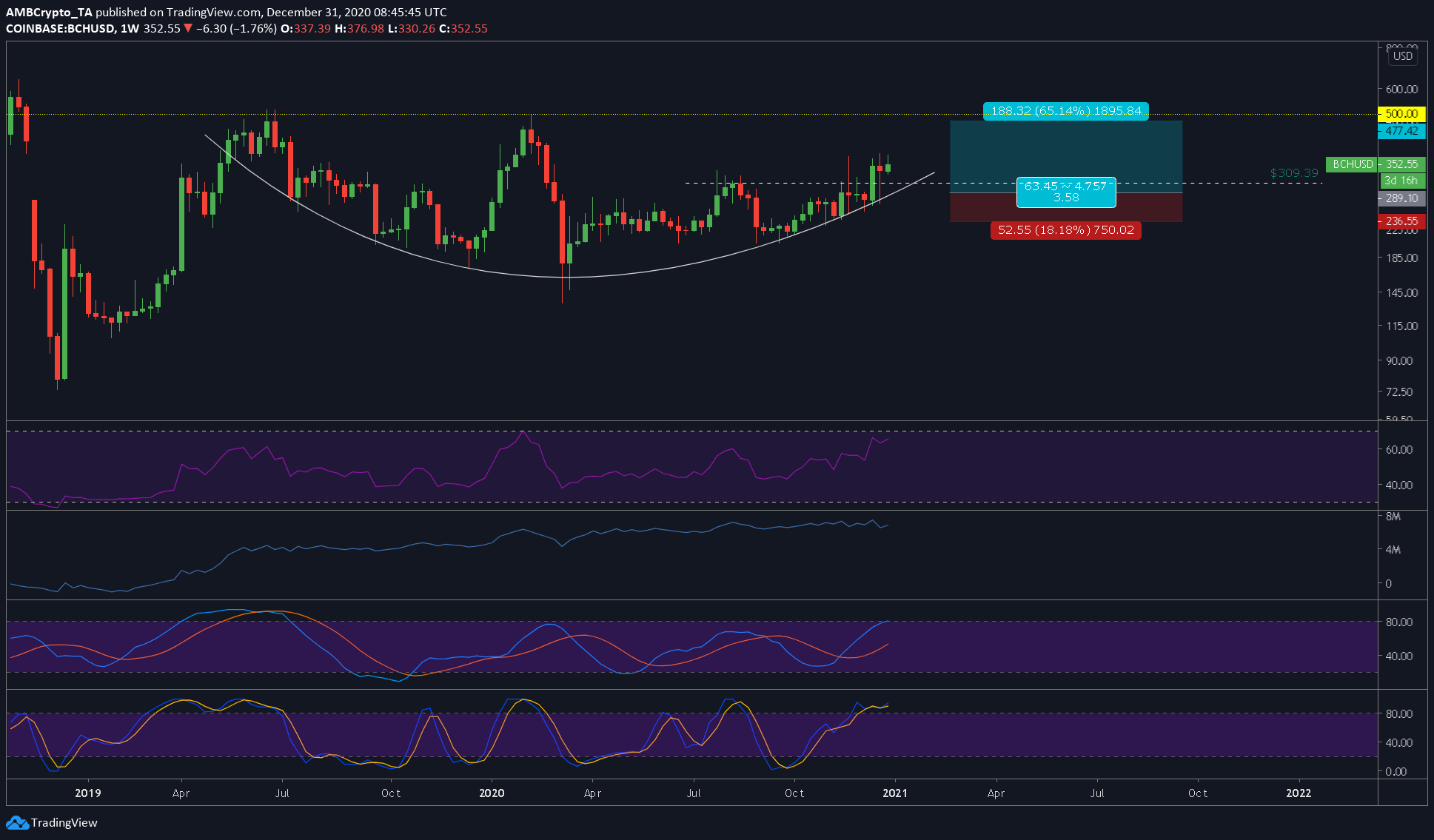Click the 115.00 price axis tick
This screenshot has width=1434, height=840.
[1401, 326]
